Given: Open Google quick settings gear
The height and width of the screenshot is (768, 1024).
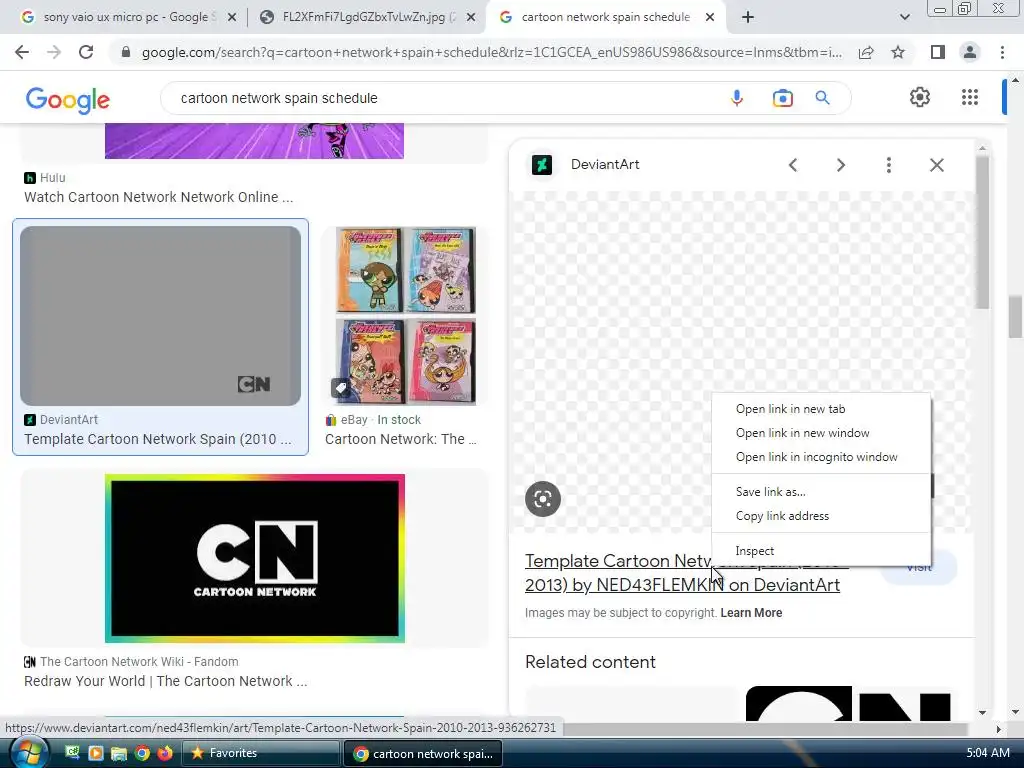Looking at the screenshot, I should (x=920, y=97).
